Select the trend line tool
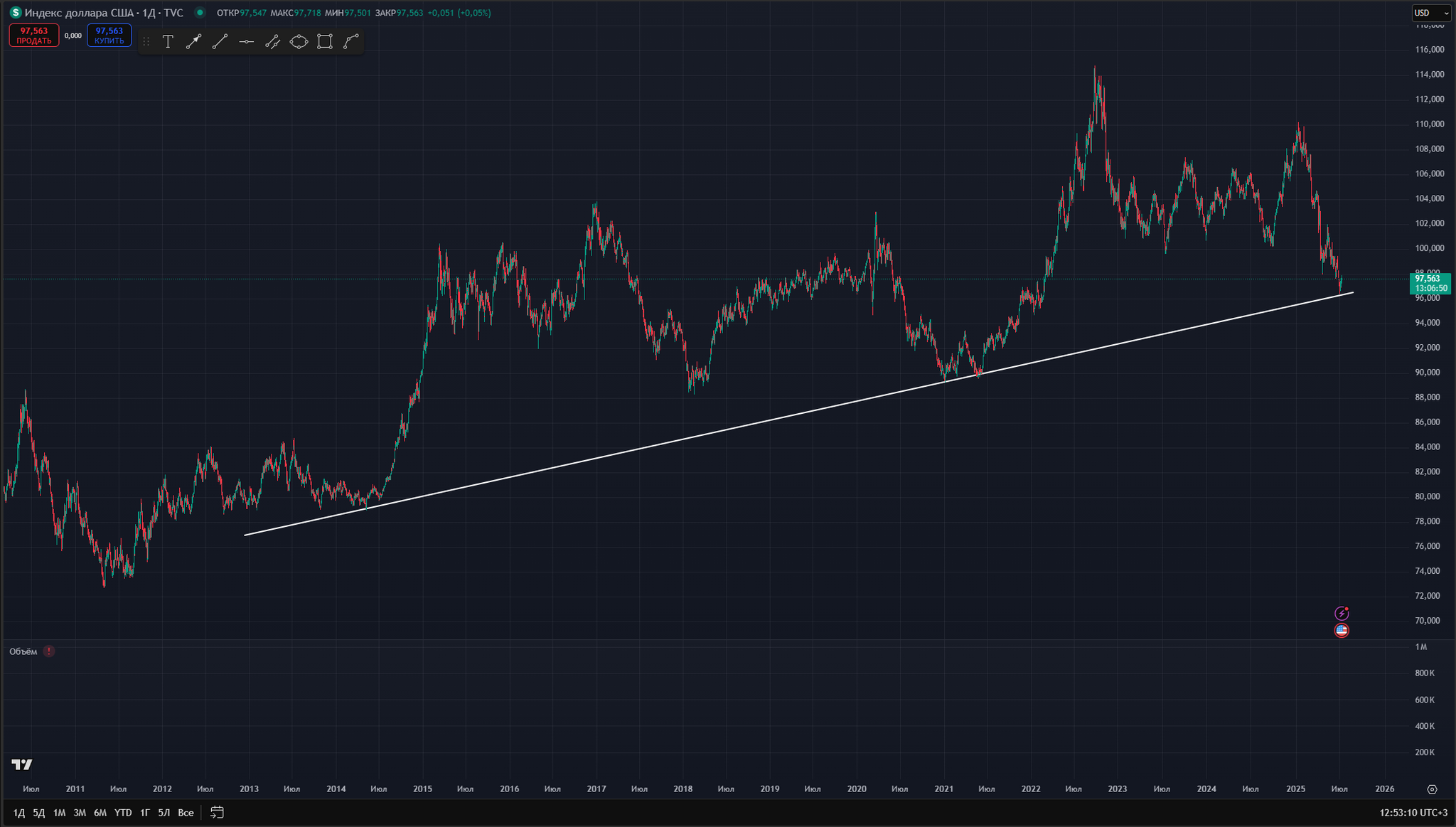The width and height of the screenshot is (1456, 827). (220, 42)
